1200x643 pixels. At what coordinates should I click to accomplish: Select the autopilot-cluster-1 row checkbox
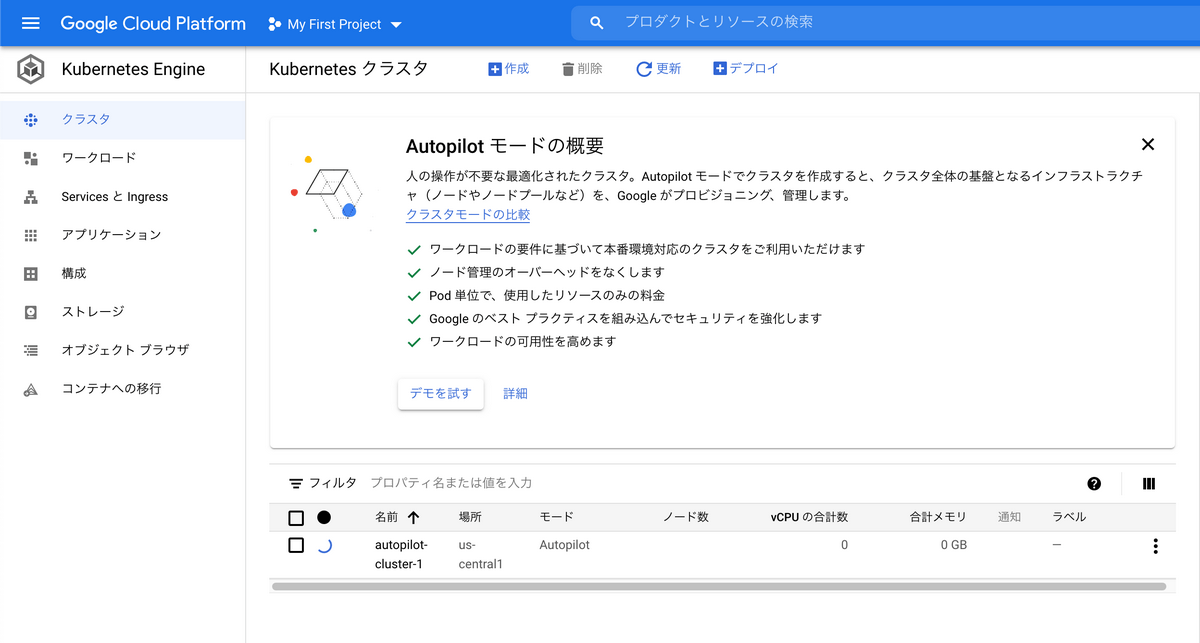pyautogui.click(x=296, y=546)
